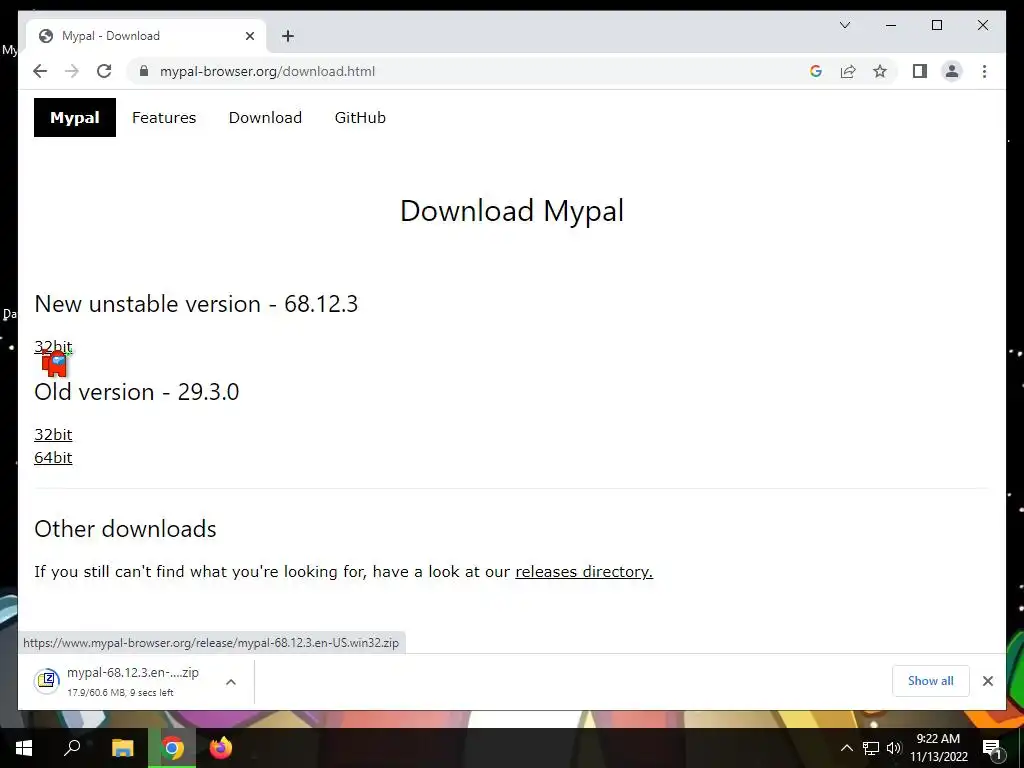Open the tab search chevron
This screenshot has height=768, width=1024.
tap(844, 25)
